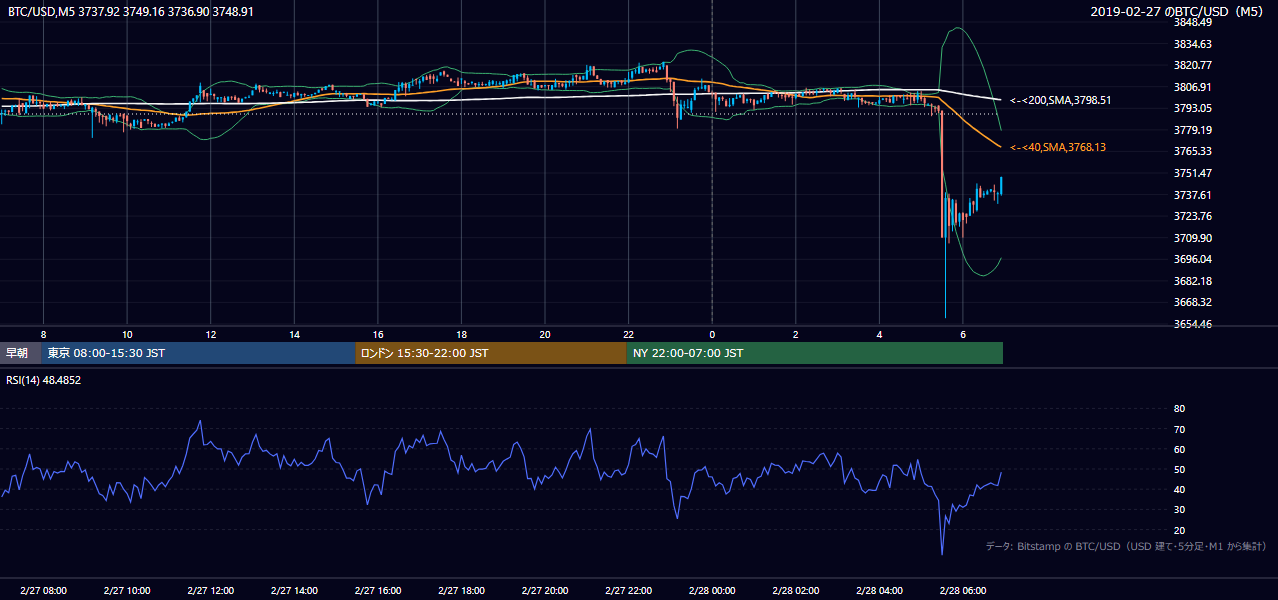
Task: Click RSI scale value 40
Action: click(1179, 489)
